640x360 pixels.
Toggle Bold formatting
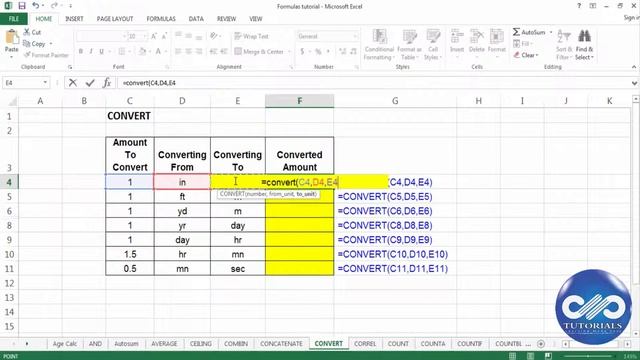click(x=81, y=51)
